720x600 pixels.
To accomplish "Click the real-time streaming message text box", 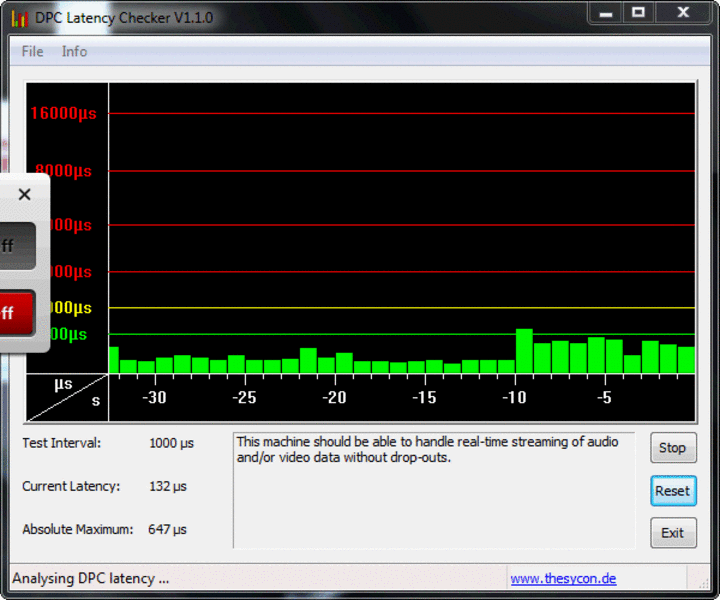I will pyautogui.click(x=434, y=490).
